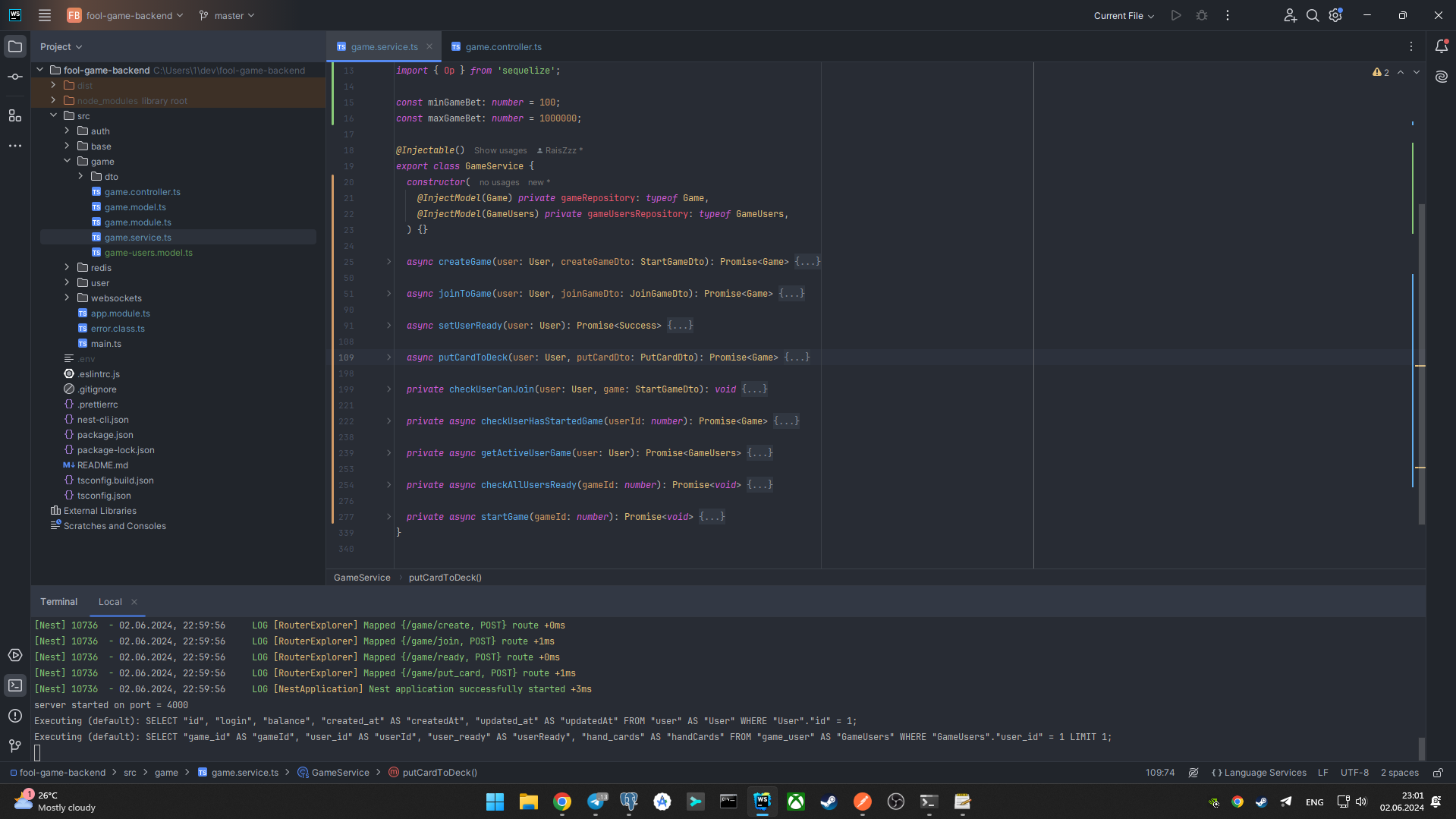
Task: Open IDE settings gear
Action: tap(1335, 15)
